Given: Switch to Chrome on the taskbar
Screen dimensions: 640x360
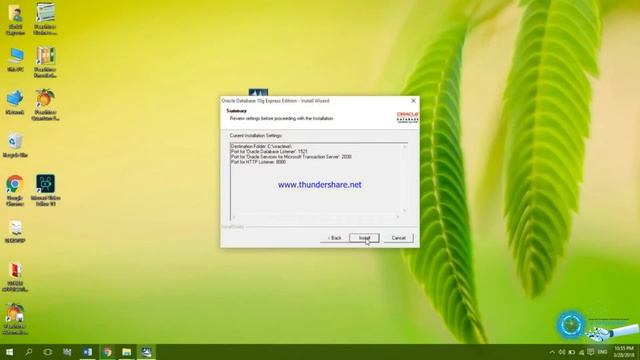Looking at the screenshot, I should click(107, 352).
